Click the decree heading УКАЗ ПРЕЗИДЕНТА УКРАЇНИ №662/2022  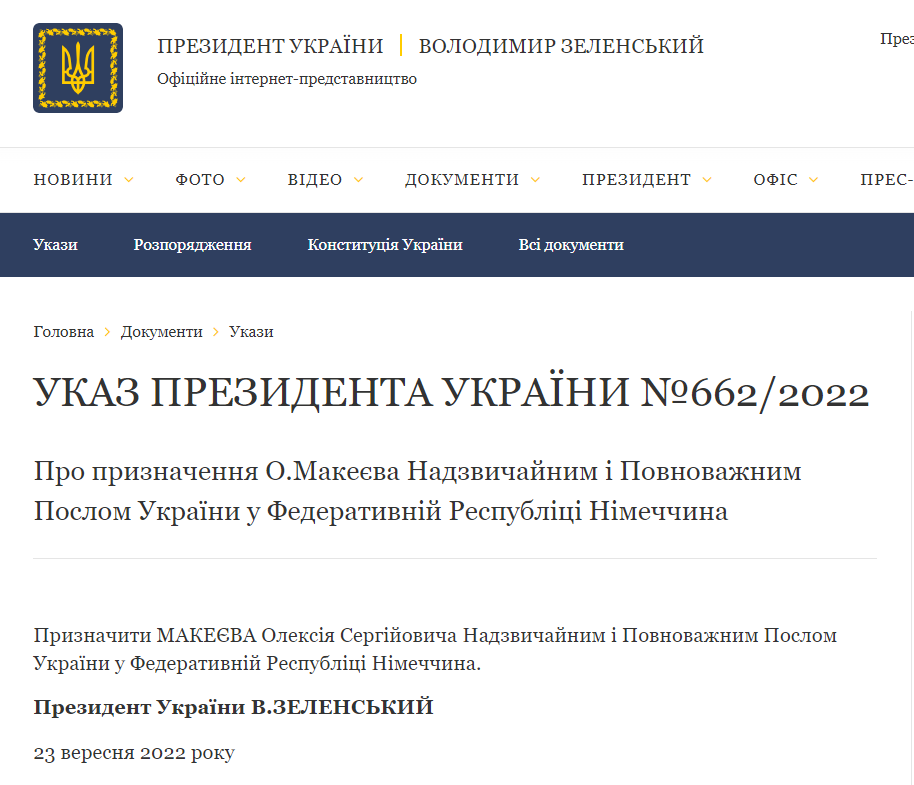[x=452, y=392]
